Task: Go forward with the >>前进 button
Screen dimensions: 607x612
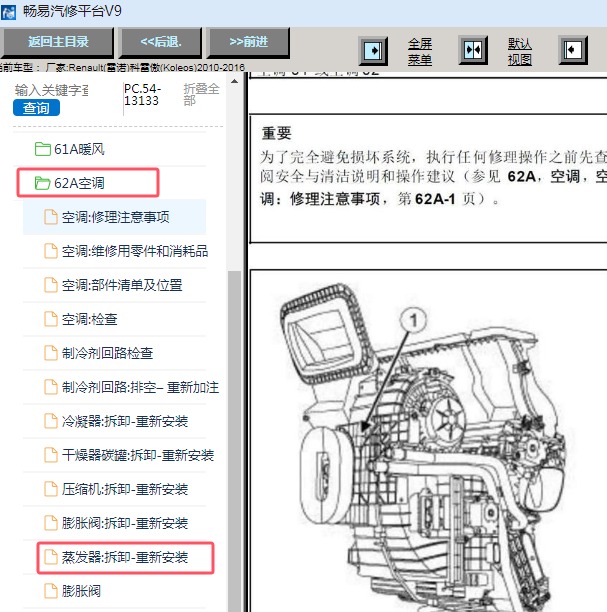Action: [248, 42]
